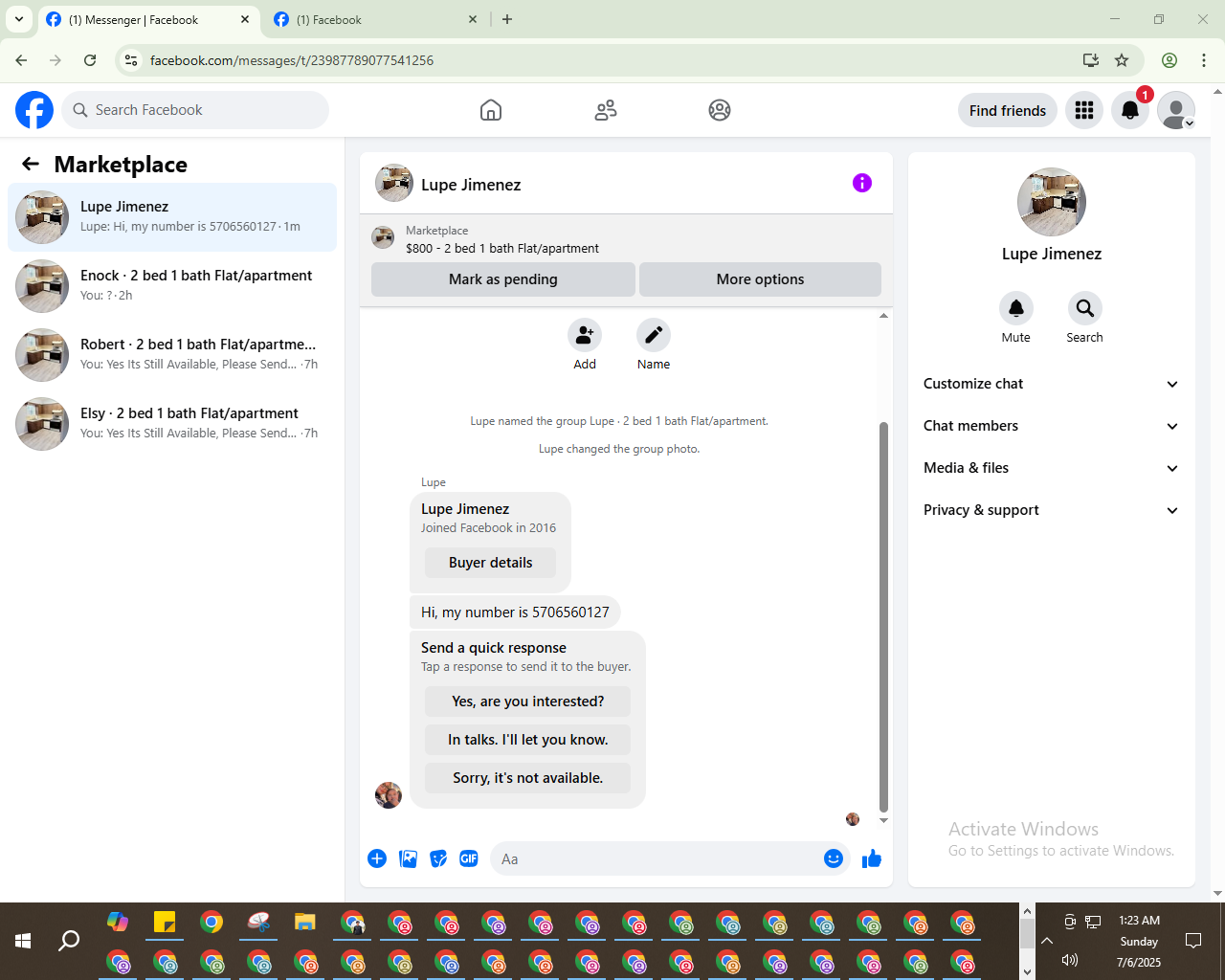Open a new browser tab
The width and height of the screenshot is (1225, 980).
click(507, 19)
